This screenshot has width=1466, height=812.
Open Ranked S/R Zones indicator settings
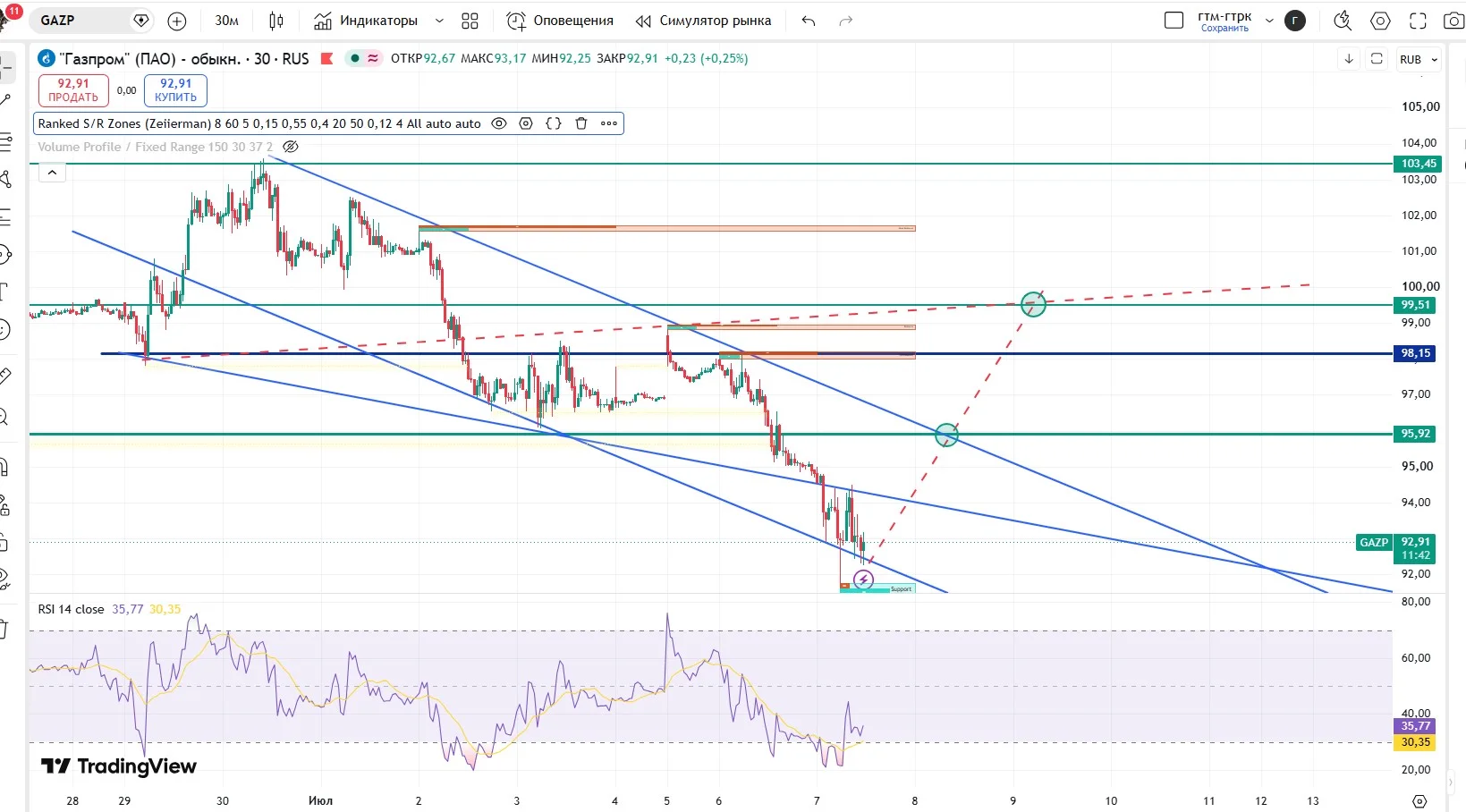pyautogui.click(x=526, y=123)
